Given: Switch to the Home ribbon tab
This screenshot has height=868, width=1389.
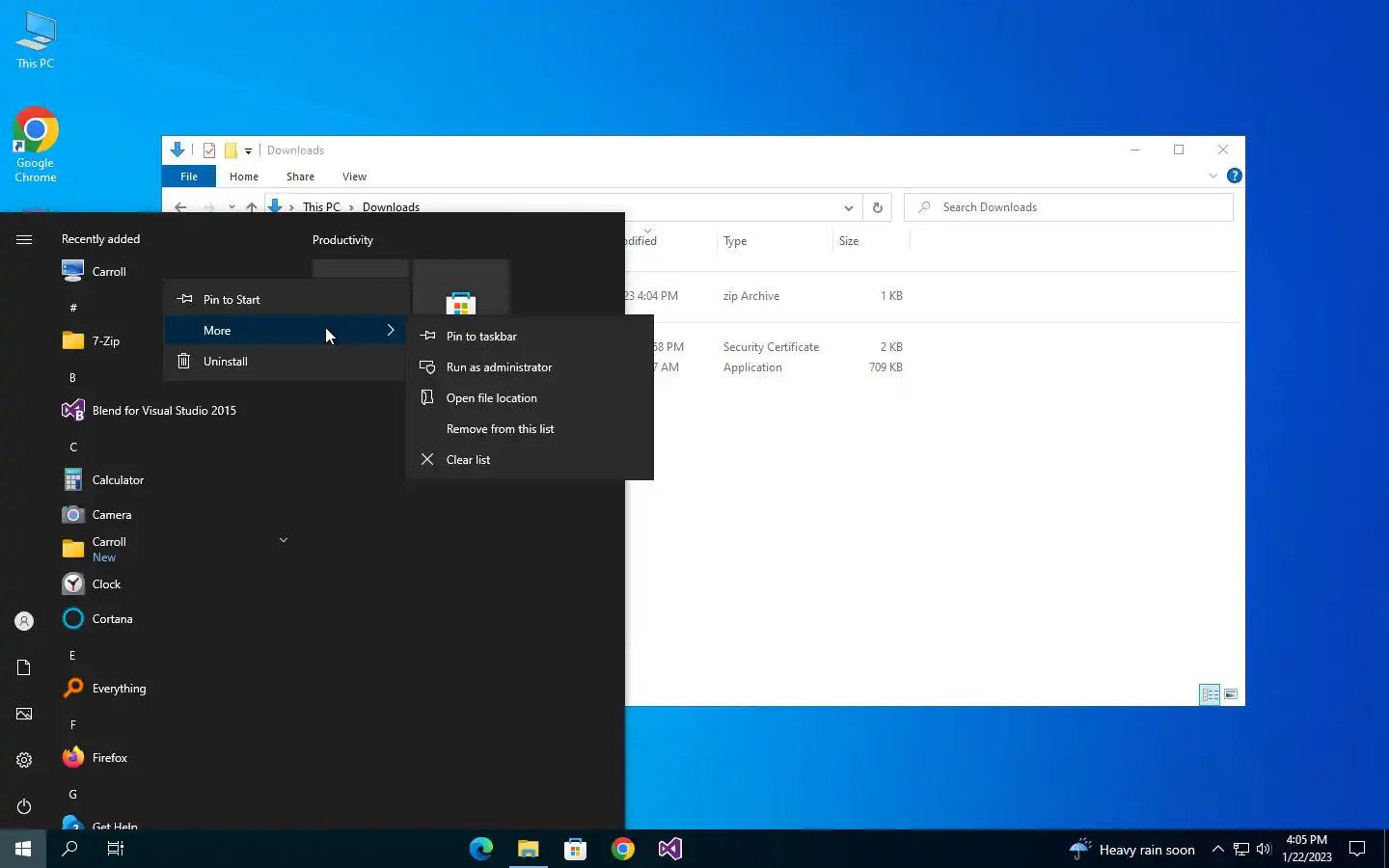Looking at the screenshot, I should (244, 176).
